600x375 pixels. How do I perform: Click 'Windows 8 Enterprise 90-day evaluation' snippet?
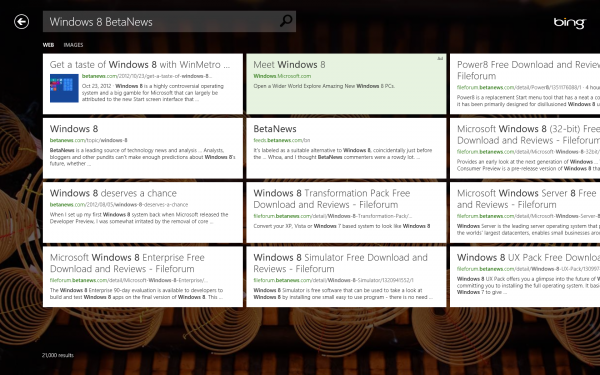pos(136,293)
